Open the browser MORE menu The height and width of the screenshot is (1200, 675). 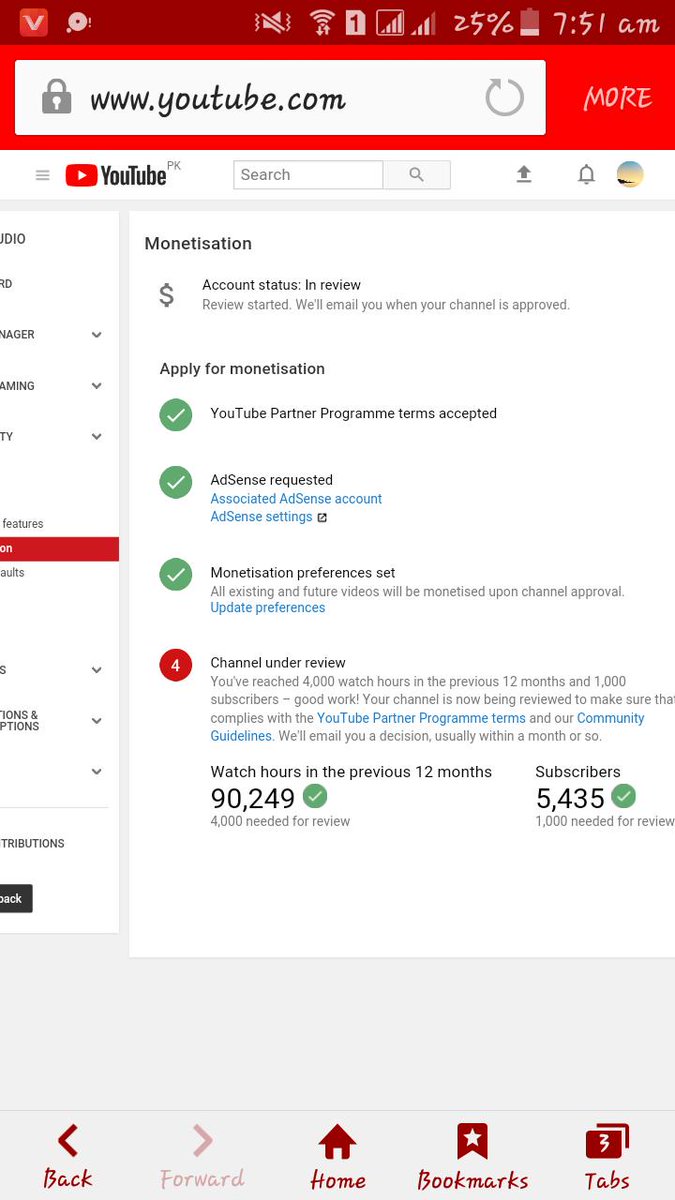point(617,98)
